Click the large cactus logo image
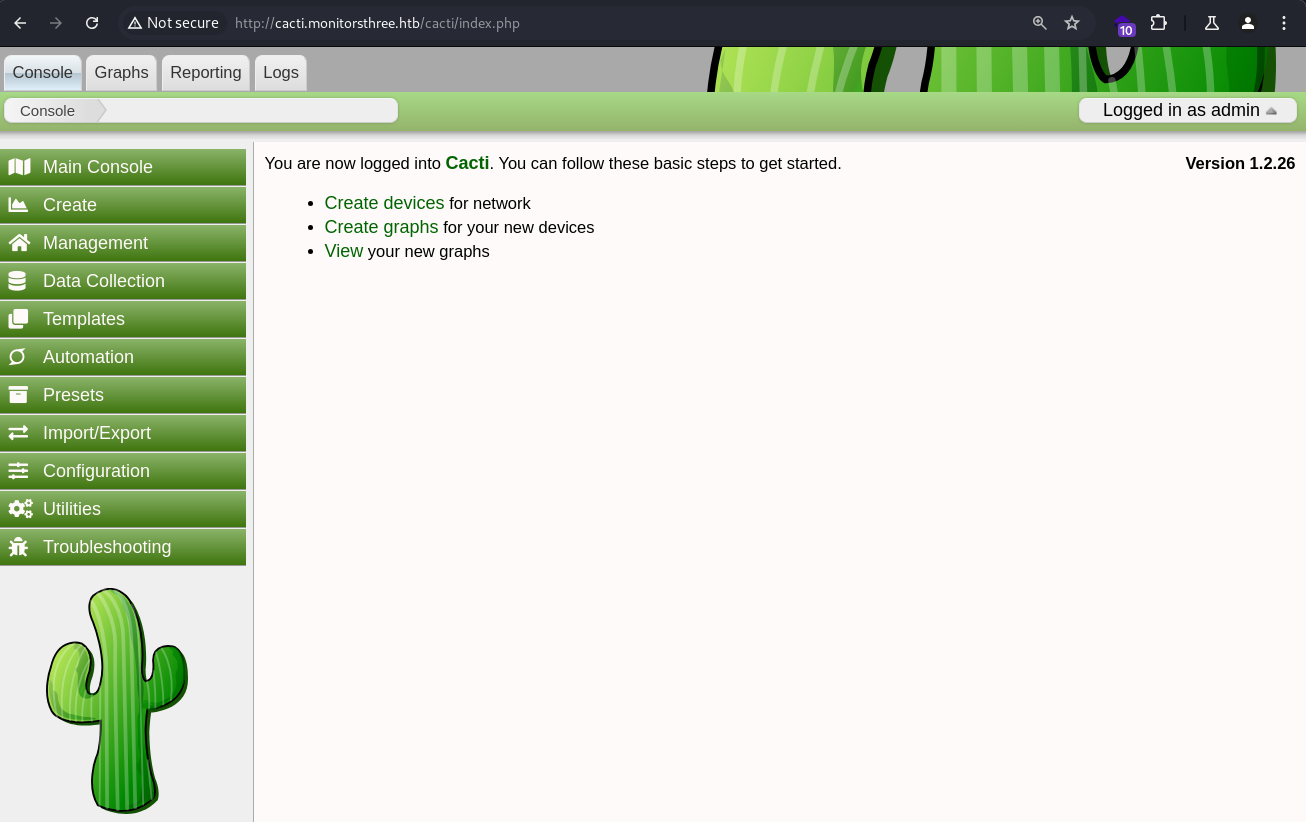The width and height of the screenshot is (1306, 822). click(x=117, y=700)
